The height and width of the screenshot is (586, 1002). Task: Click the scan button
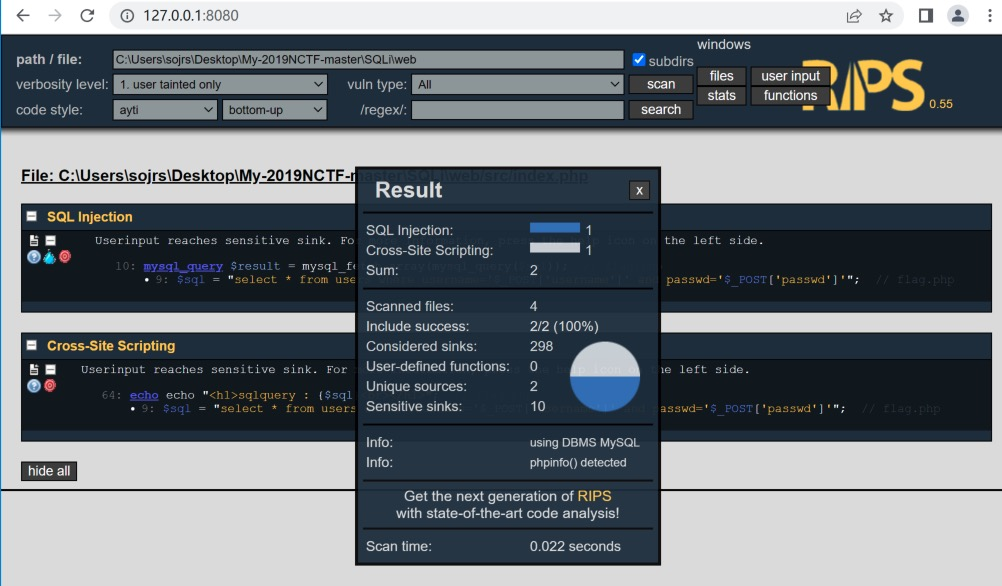point(661,84)
